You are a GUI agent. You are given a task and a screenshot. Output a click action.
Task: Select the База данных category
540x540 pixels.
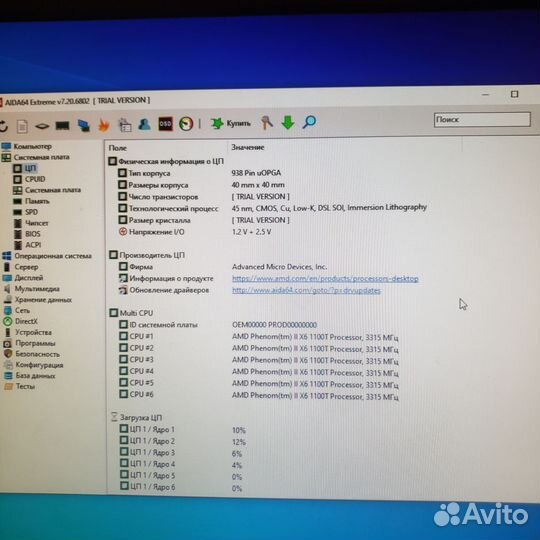[x=30, y=375]
